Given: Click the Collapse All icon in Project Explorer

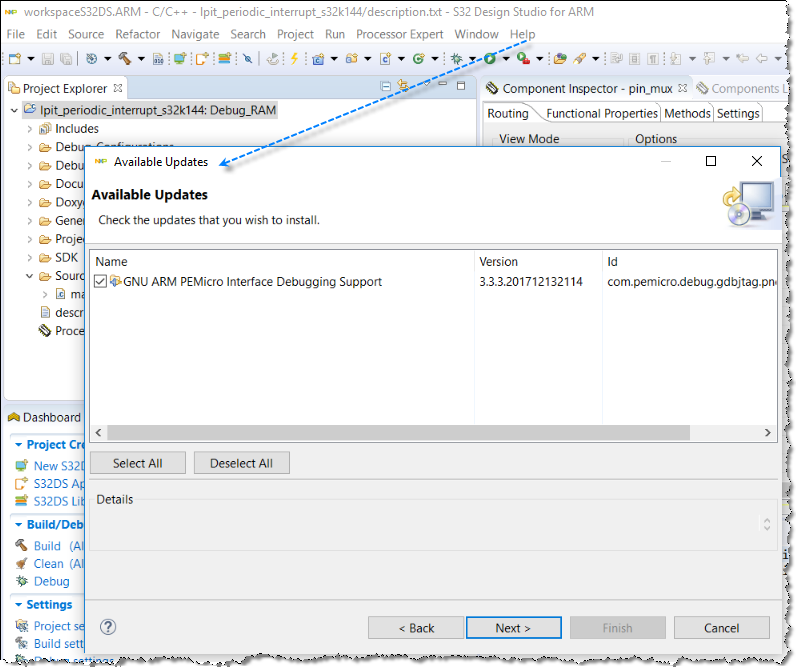Looking at the screenshot, I should click(386, 86).
